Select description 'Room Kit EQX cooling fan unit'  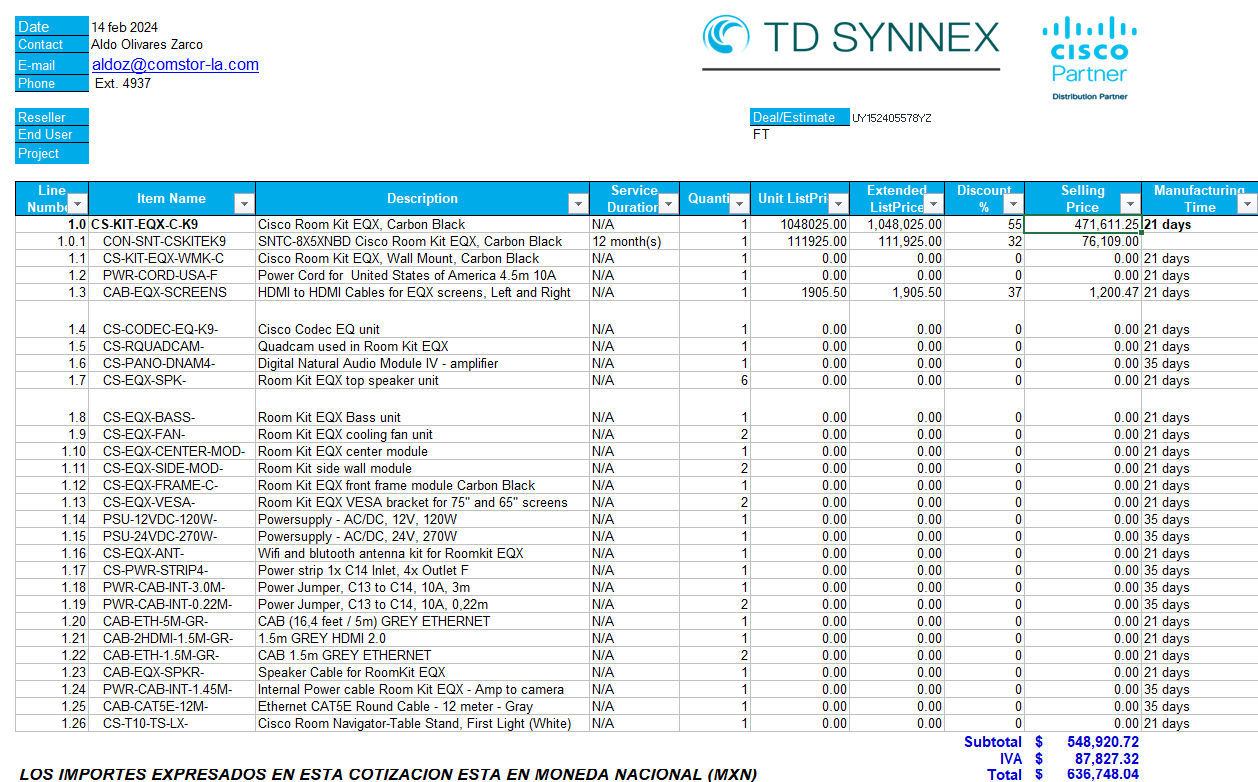[x=346, y=435]
